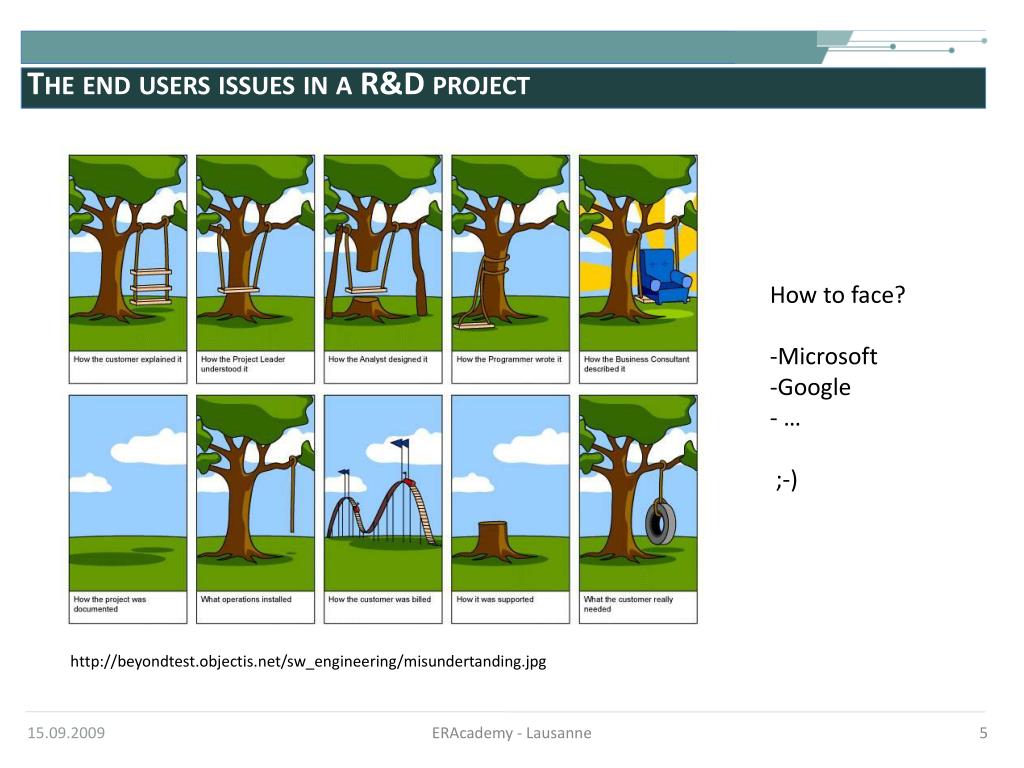This screenshot has height=768, width=1024.
Task: Select the 'What the customer really needed' tire swing panel
Action: (638, 509)
